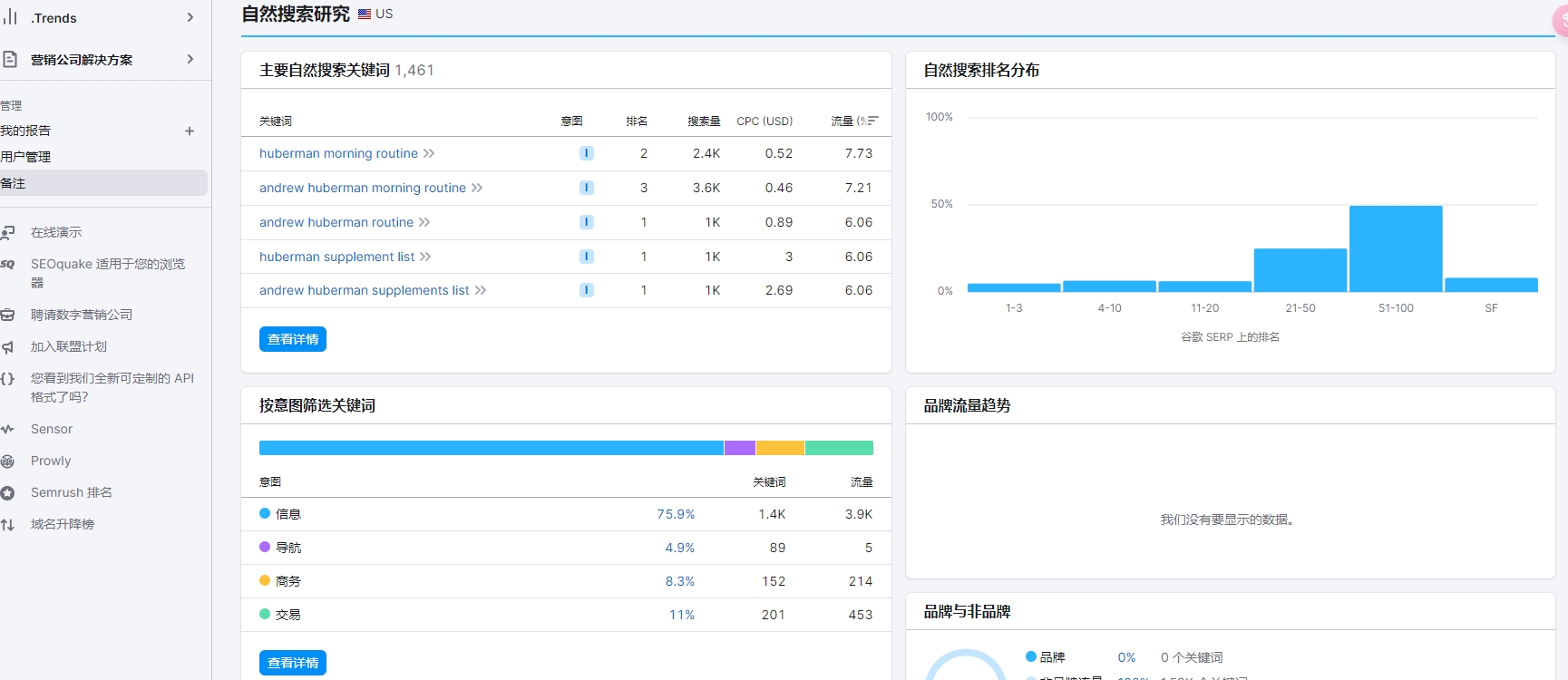Click yellow commercial segment of intent bar
Viewport: 1568px width, 680px height.
coord(781,448)
